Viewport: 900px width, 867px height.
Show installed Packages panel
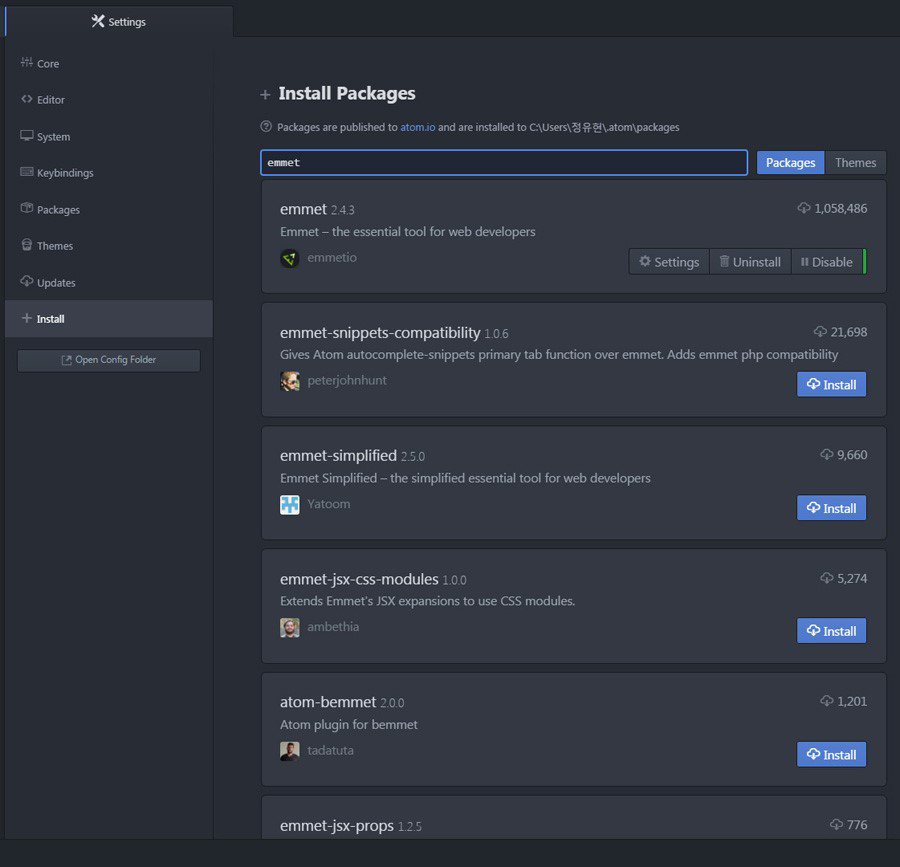point(108,209)
